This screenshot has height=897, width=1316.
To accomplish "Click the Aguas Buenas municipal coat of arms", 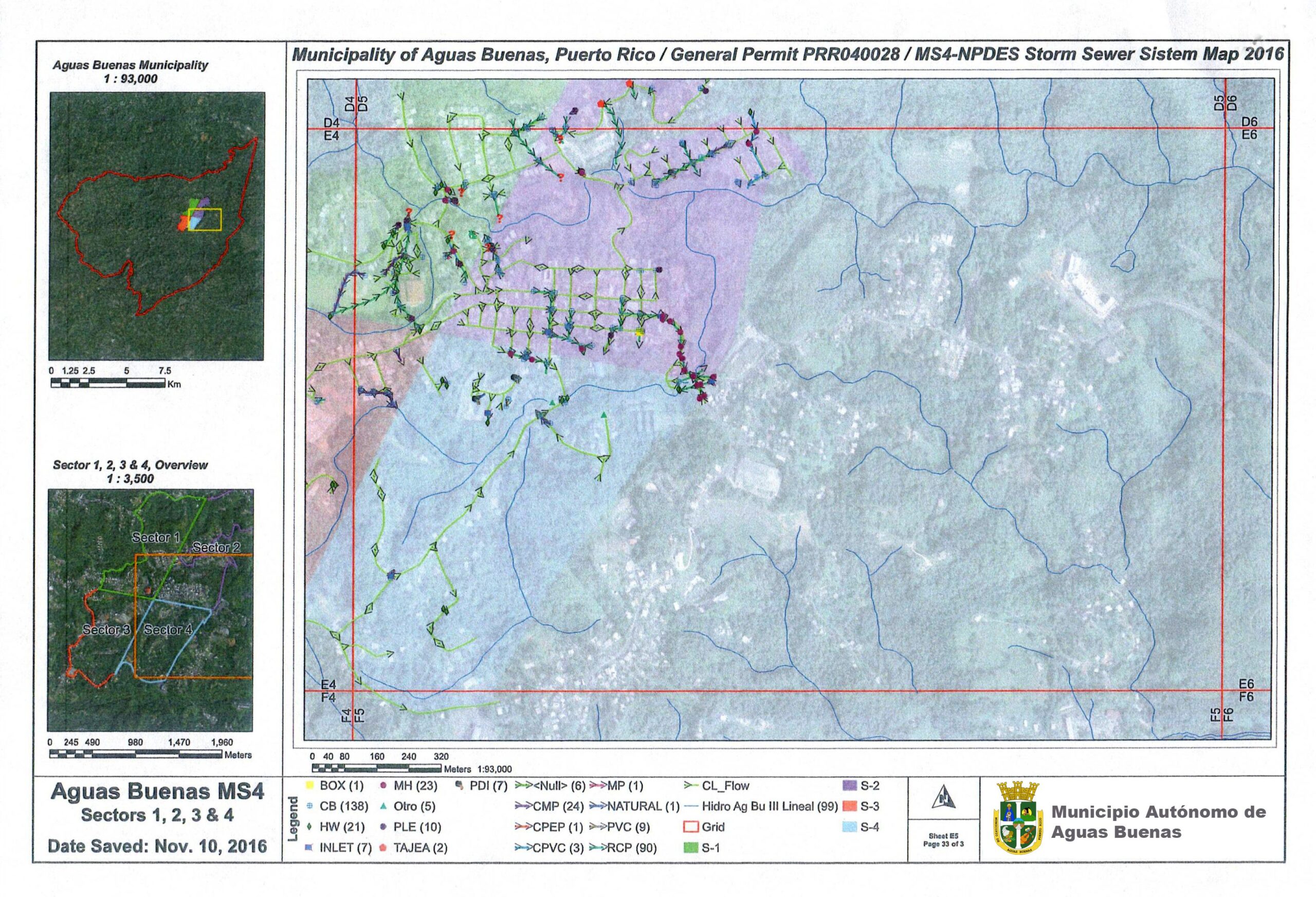I will tap(1019, 820).
